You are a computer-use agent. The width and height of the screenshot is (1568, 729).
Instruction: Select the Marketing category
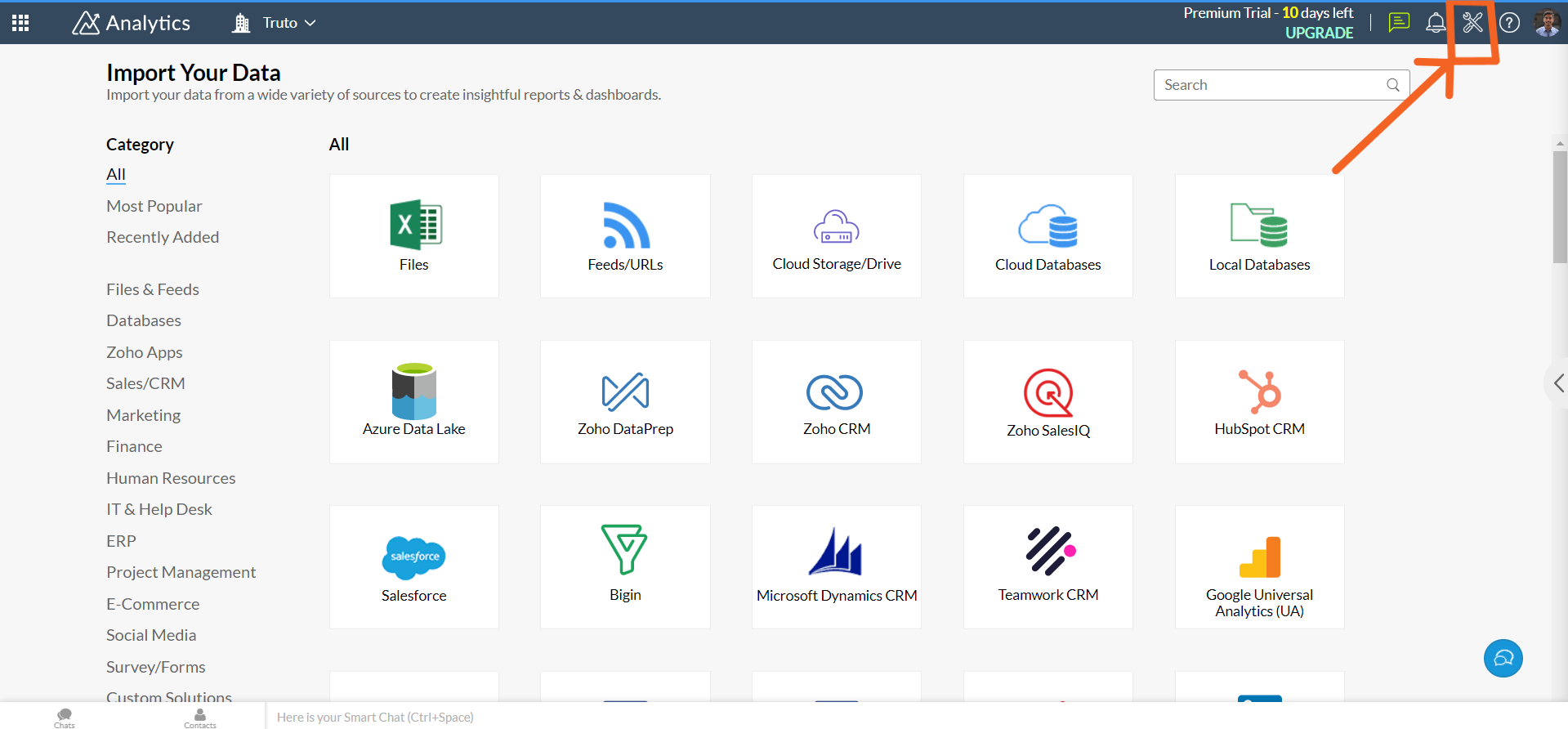pos(144,415)
